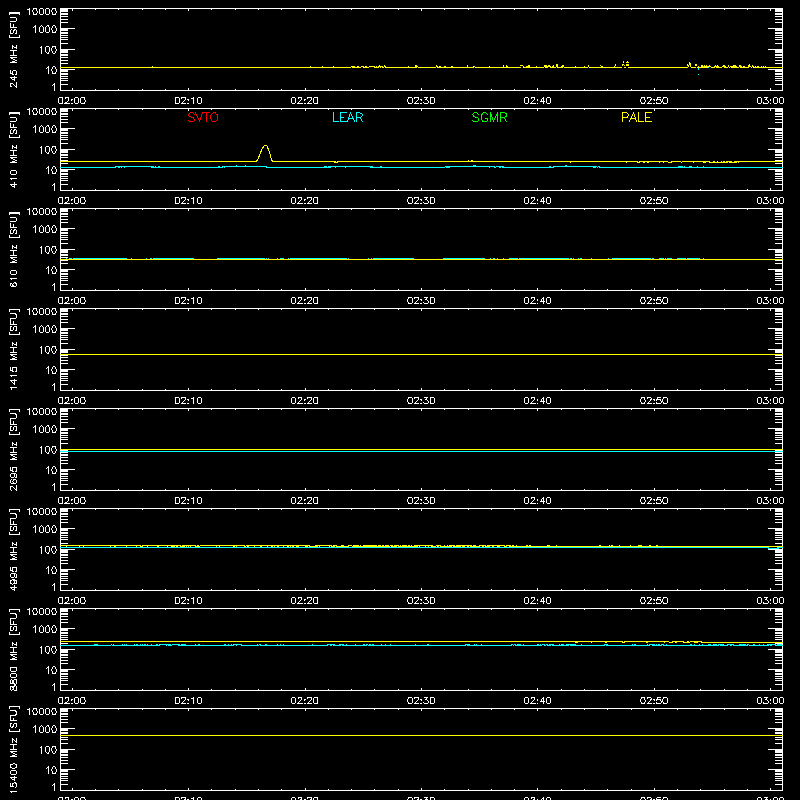The width and height of the screenshot is (800, 800).
Task: Click the 1415 MHz [SFU] axis title
Action: [14, 349]
